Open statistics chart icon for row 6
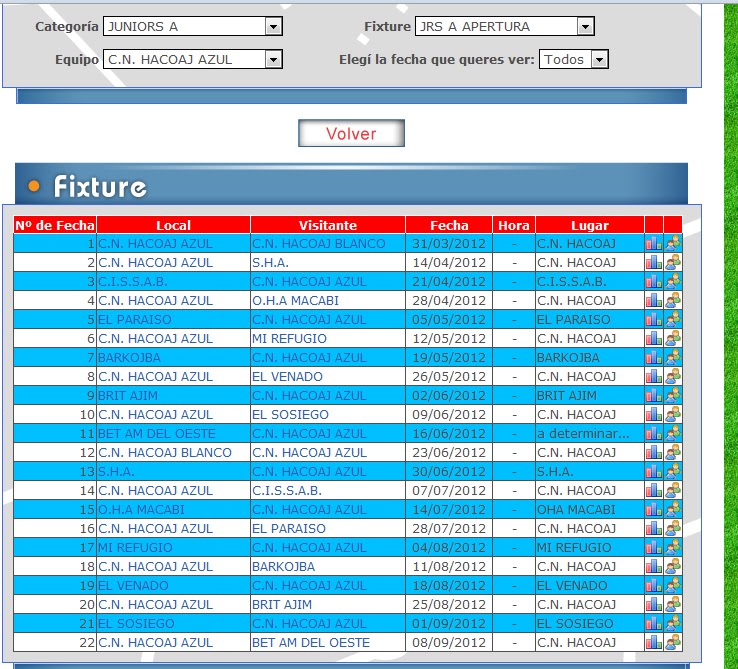738x669 pixels. click(653, 339)
